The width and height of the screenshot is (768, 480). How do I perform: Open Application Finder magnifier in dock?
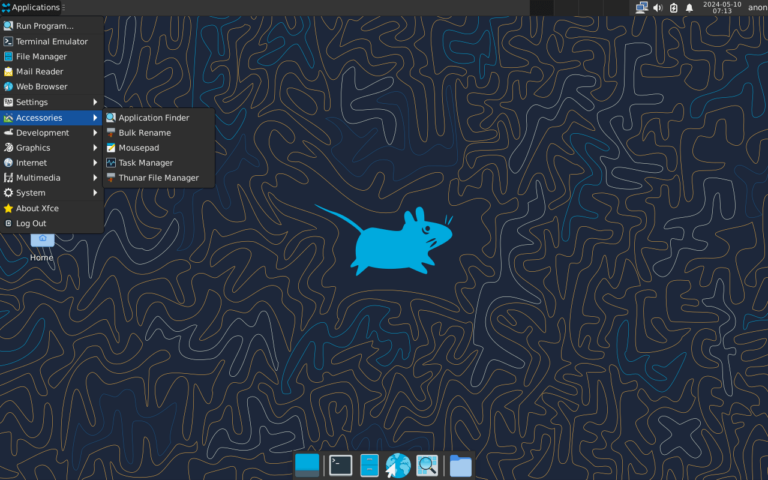[427, 465]
